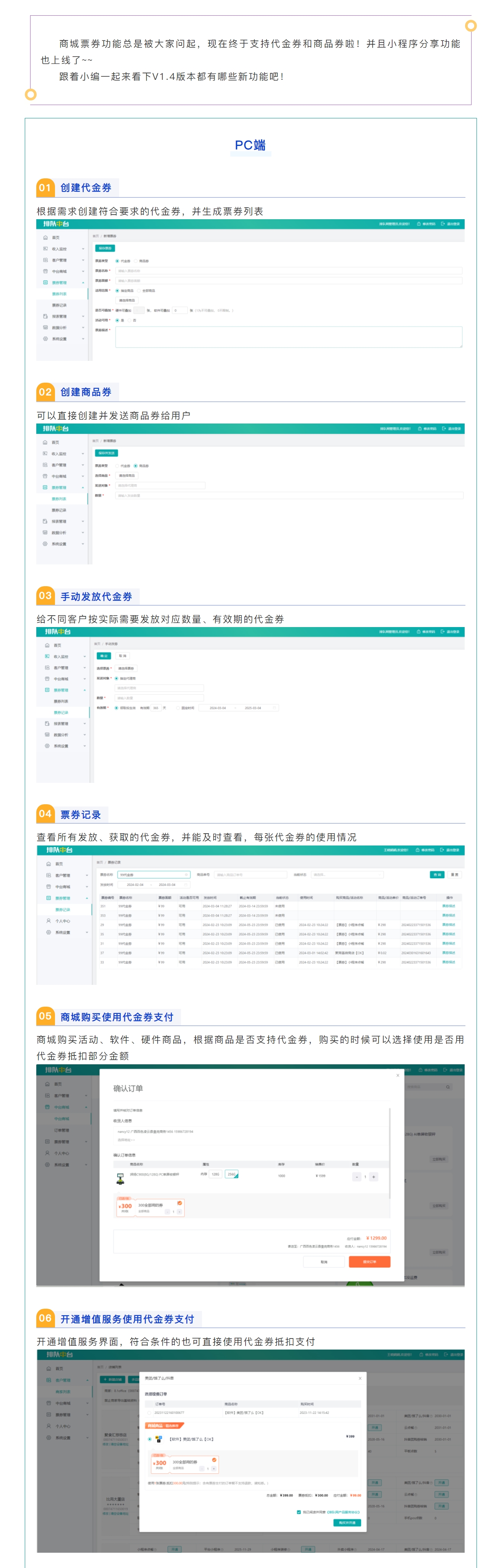Expand 系统设置 chevron in 手动发放代金券 sidebar
This screenshot has width=491, height=1568.
point(85,746)
